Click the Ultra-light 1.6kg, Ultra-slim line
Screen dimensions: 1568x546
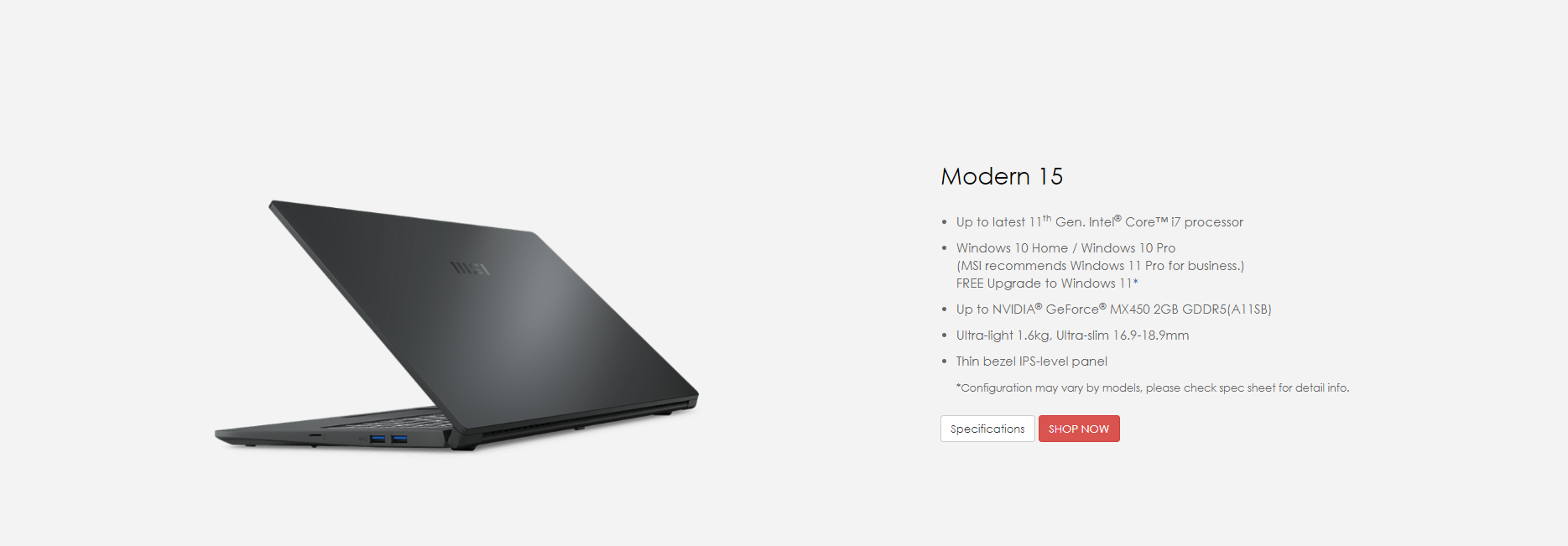pyautogui.click(x=1072, y=335)
